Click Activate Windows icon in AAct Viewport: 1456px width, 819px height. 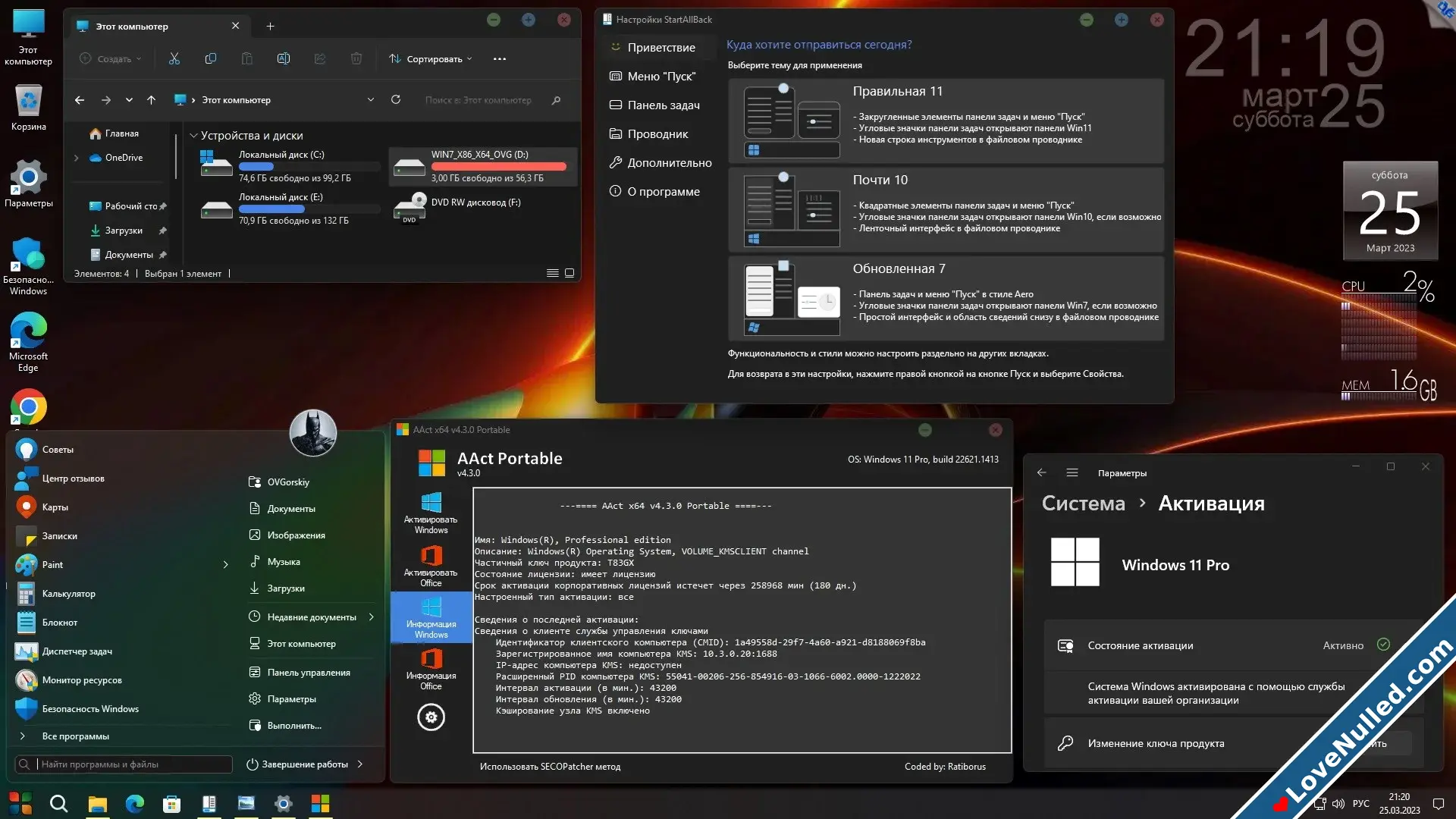click(x=431, y=513)
